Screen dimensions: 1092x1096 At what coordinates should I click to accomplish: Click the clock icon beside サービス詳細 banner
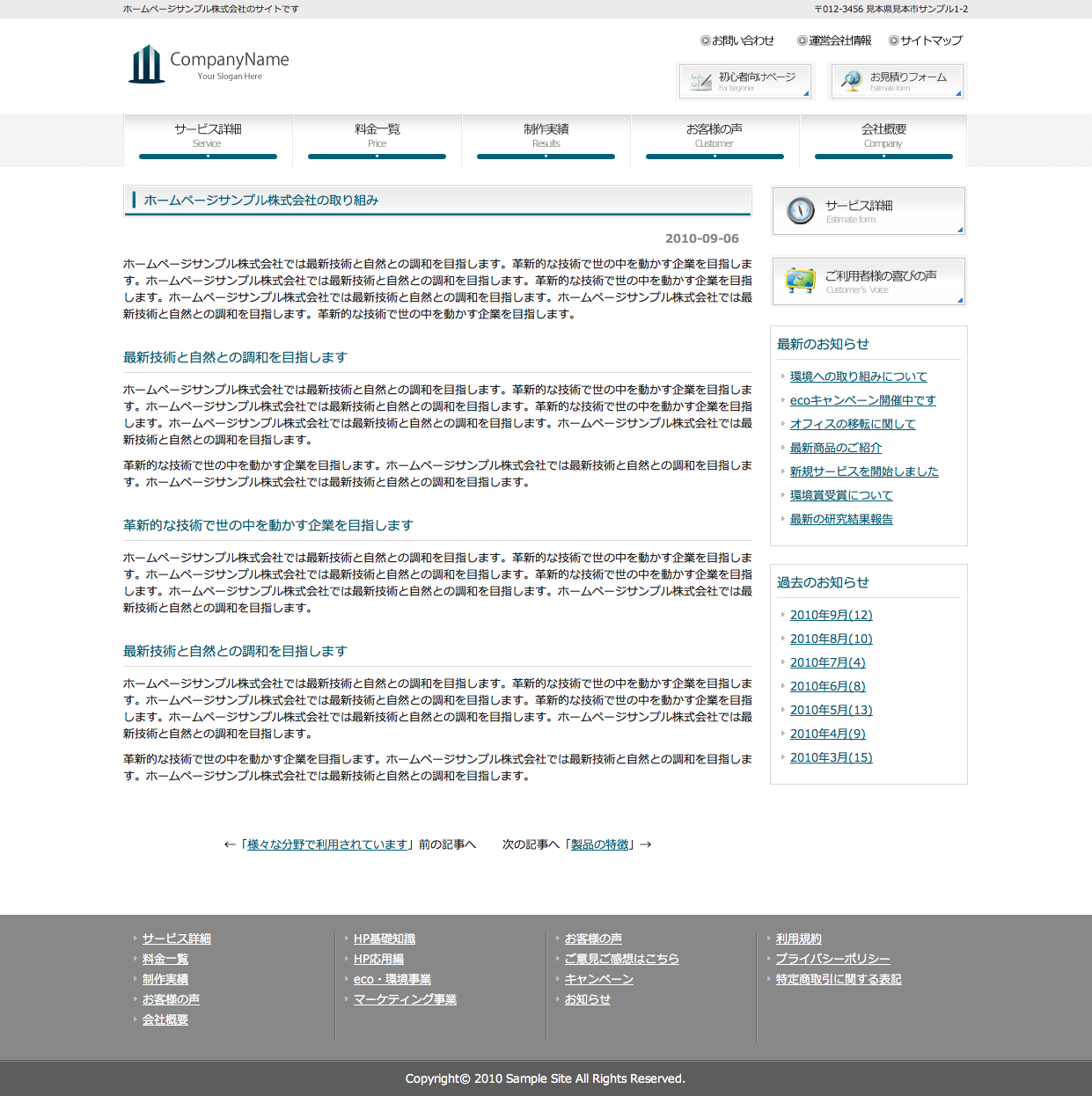[801, 210]
